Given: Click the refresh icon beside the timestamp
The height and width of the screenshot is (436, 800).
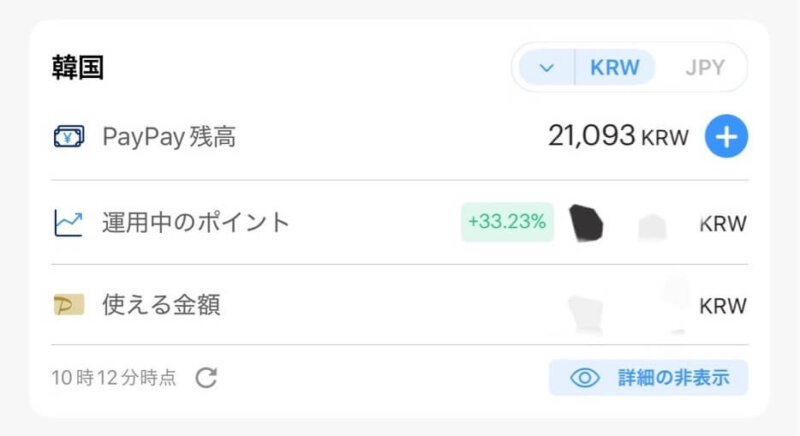Looking at the screenshot, I should (206, 377).
